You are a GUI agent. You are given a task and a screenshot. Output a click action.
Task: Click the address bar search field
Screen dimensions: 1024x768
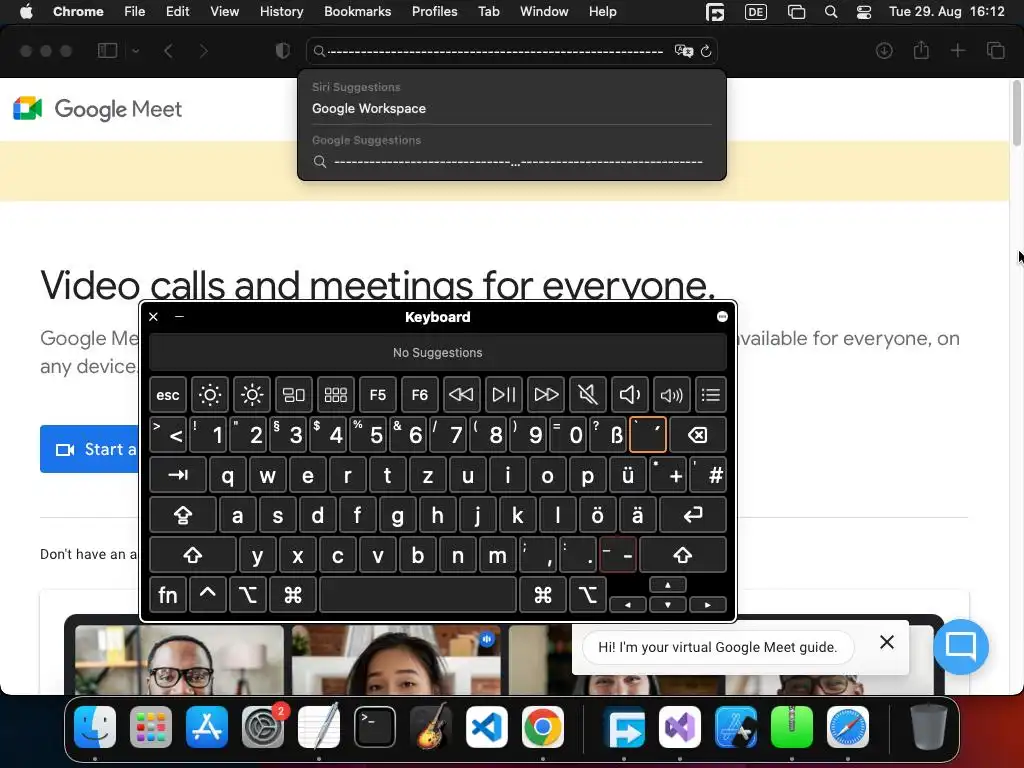(x=512, y=51)
